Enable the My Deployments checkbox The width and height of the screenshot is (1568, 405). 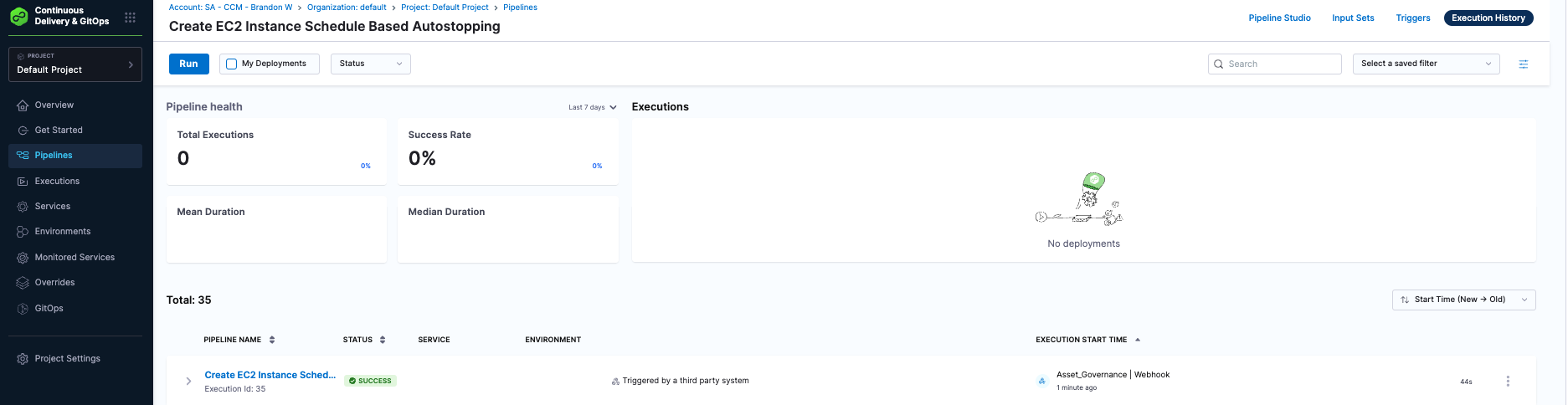tap(232, 64)
